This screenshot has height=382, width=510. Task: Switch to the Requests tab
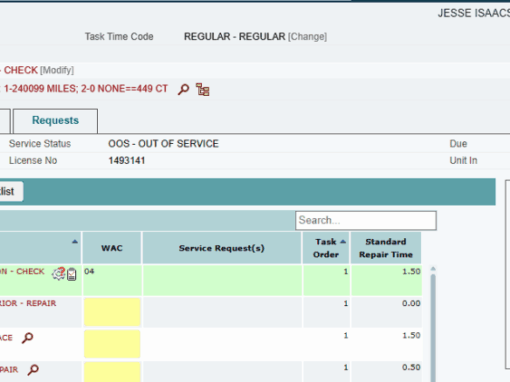tap(55, 121)
